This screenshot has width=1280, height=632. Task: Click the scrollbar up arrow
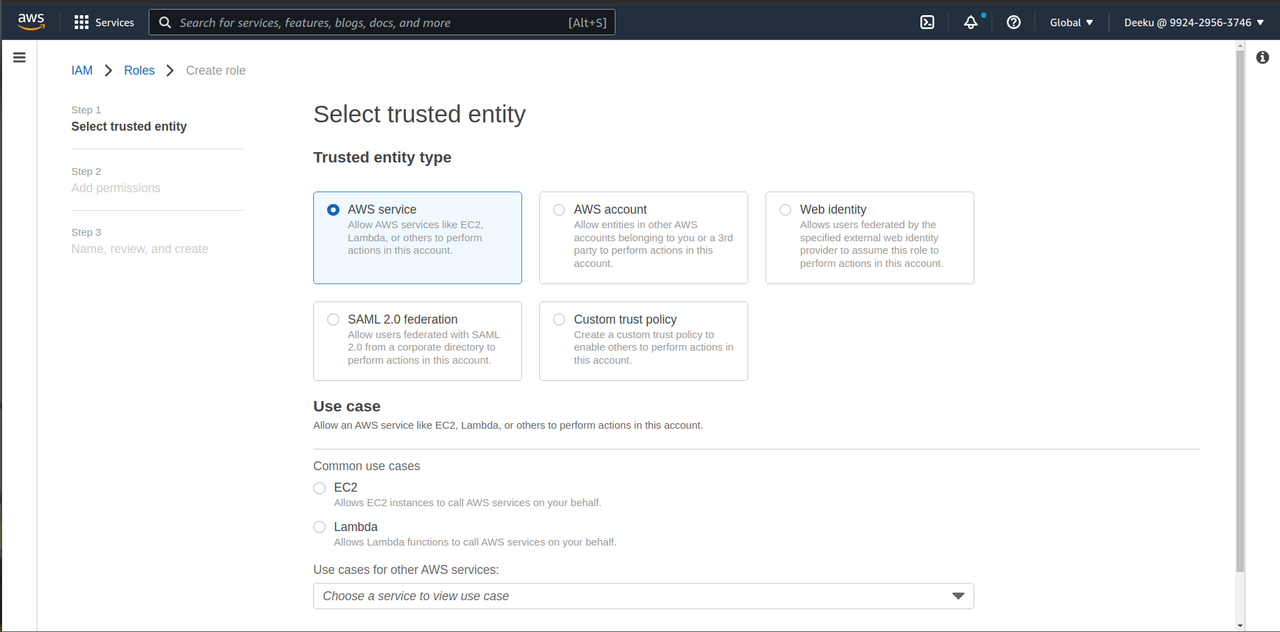pyautogui.click(x=1241, y=45)
